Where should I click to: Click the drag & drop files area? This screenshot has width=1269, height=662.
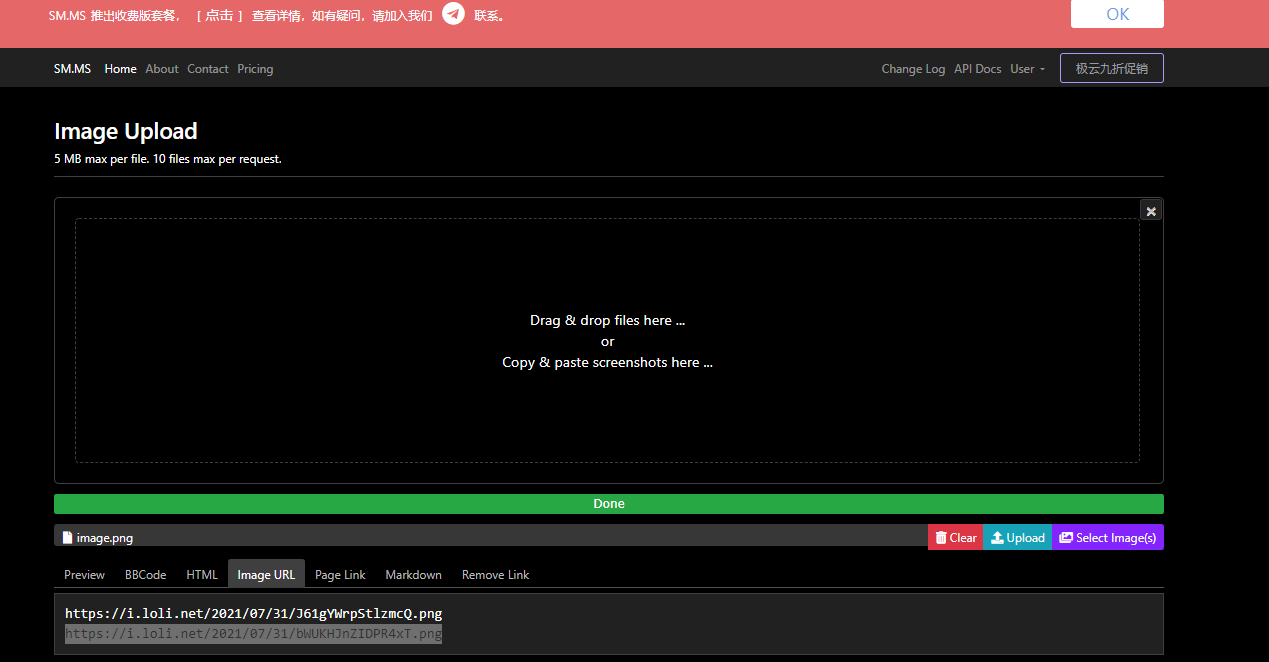pos(607,341)
